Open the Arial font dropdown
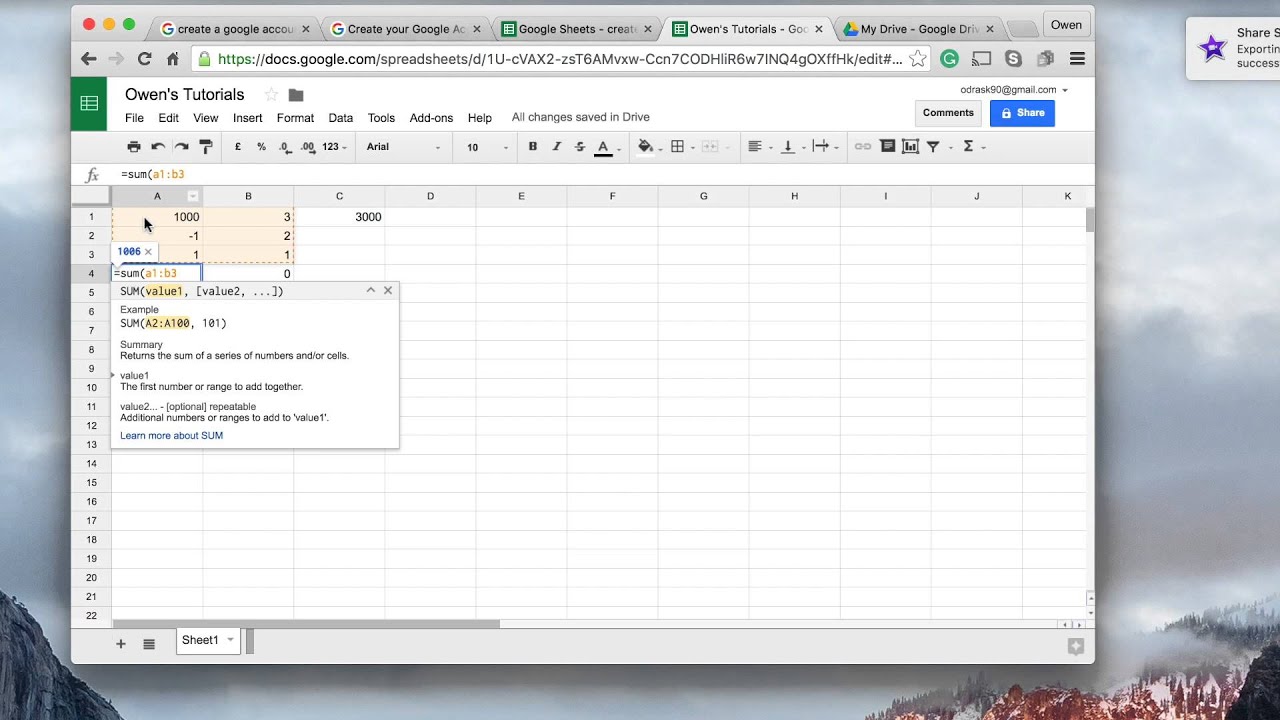 (x=403, y=147)
